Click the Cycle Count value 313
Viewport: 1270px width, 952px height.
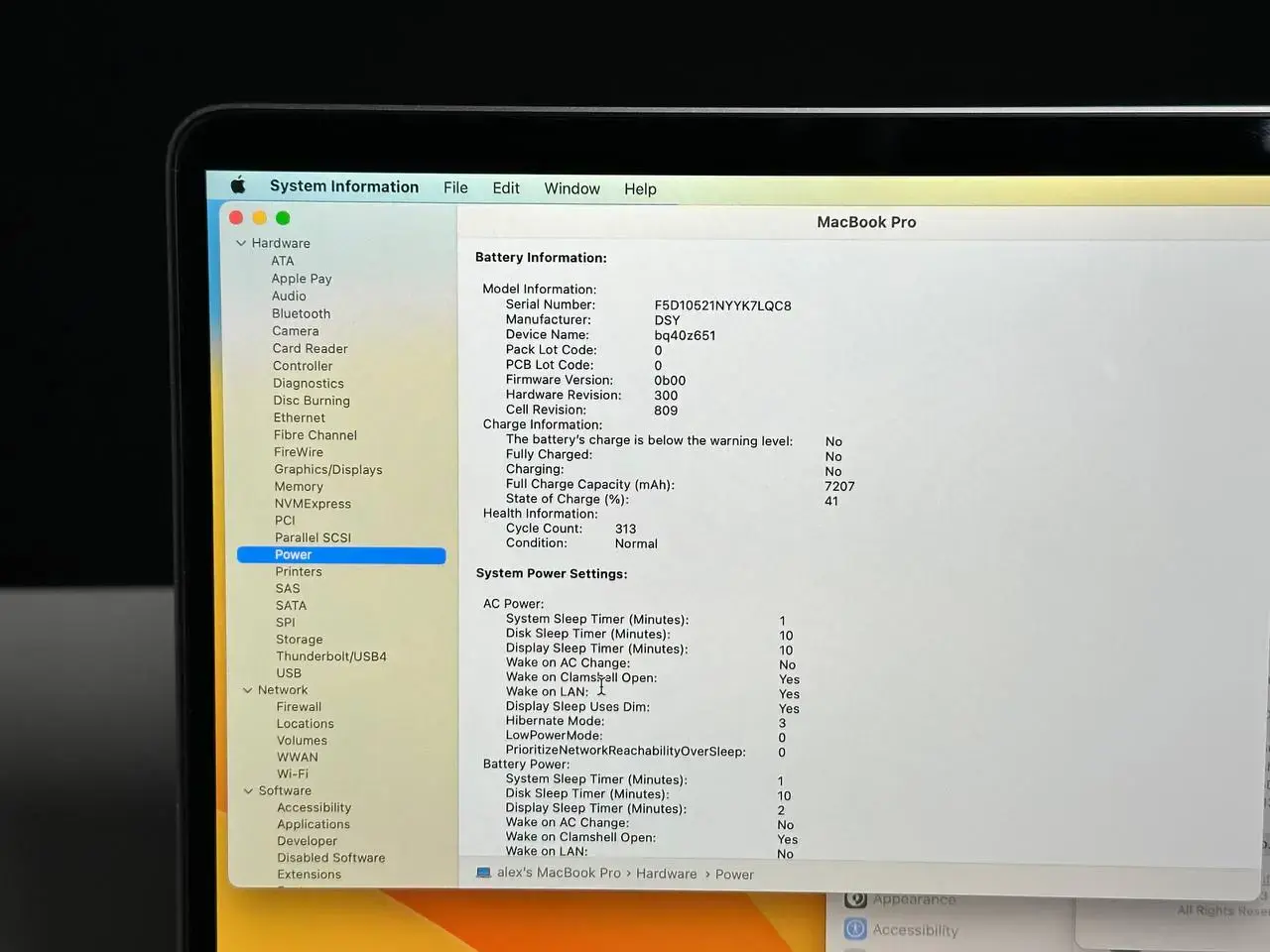[625, 529]
